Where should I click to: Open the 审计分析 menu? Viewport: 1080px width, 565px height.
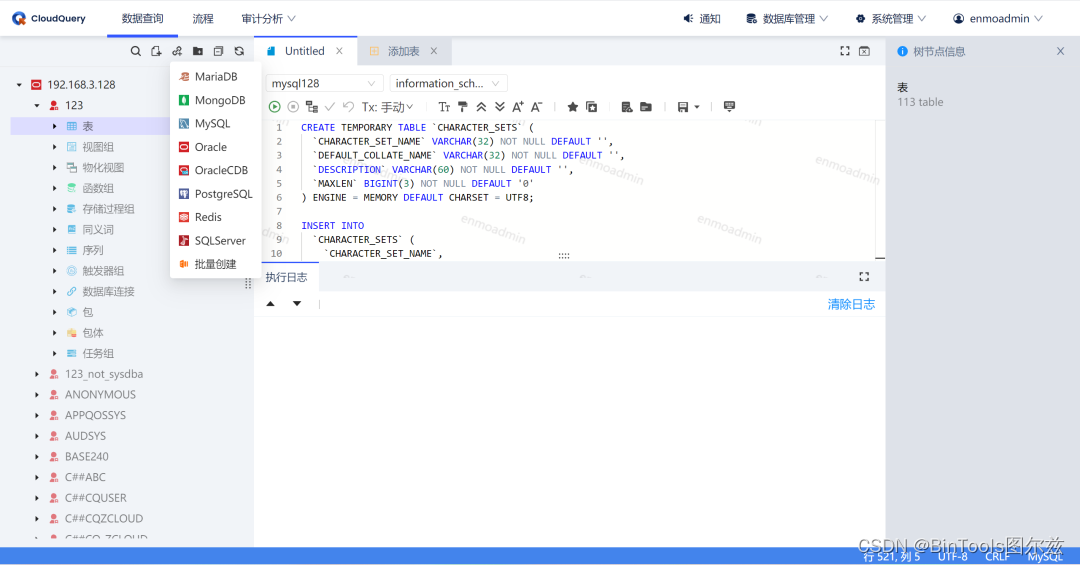[x=269, y=19]
